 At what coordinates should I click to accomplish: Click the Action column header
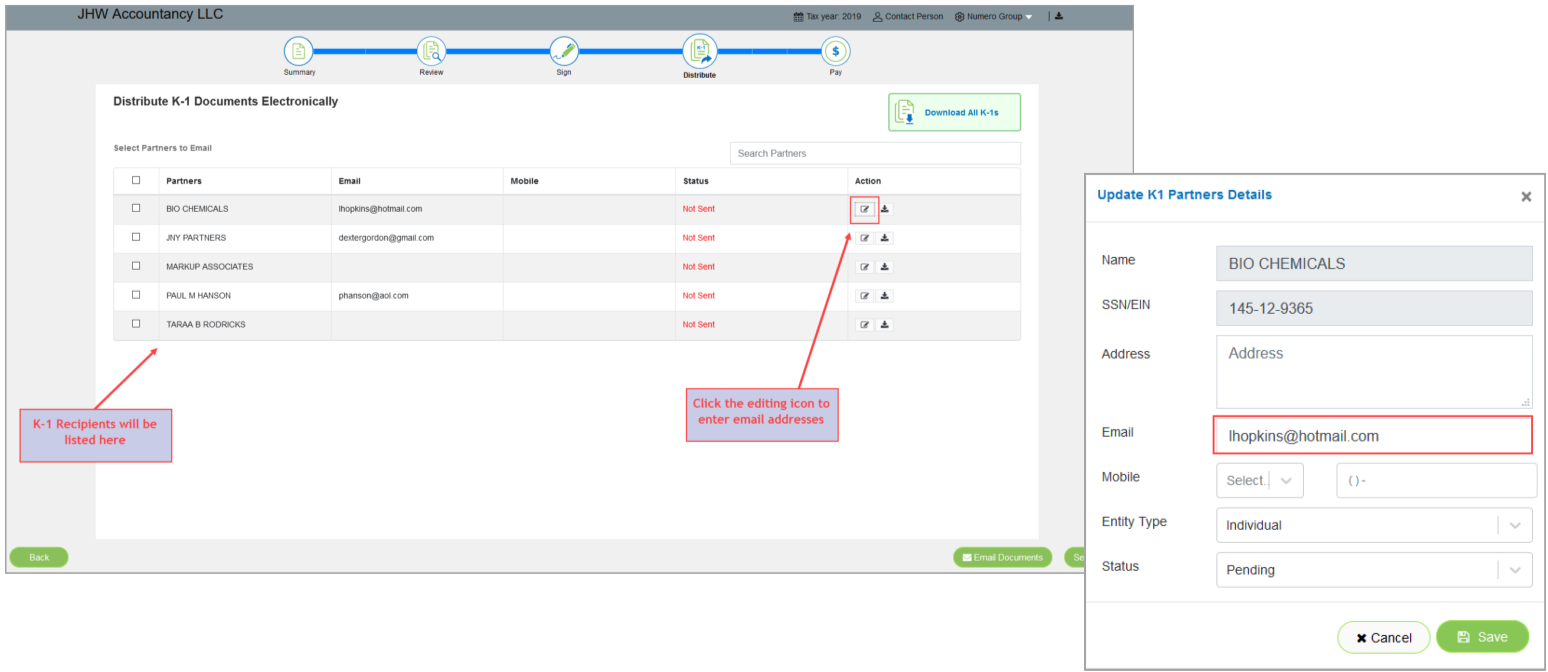(x=868, y=181)
